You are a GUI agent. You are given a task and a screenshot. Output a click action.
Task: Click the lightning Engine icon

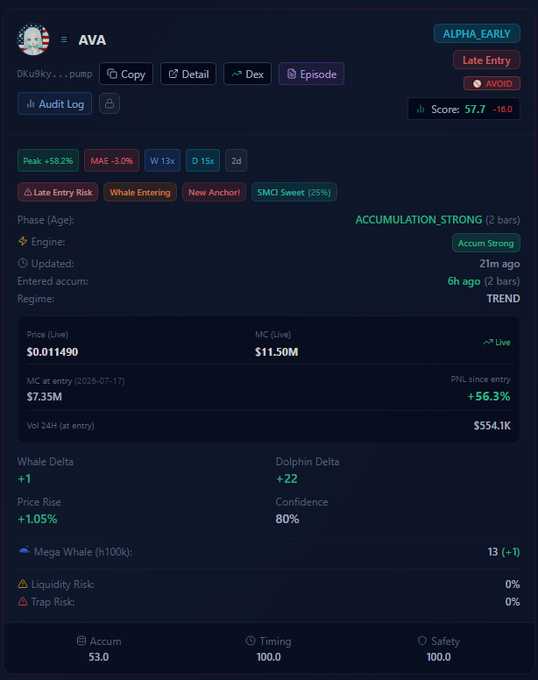click(23, 241)
